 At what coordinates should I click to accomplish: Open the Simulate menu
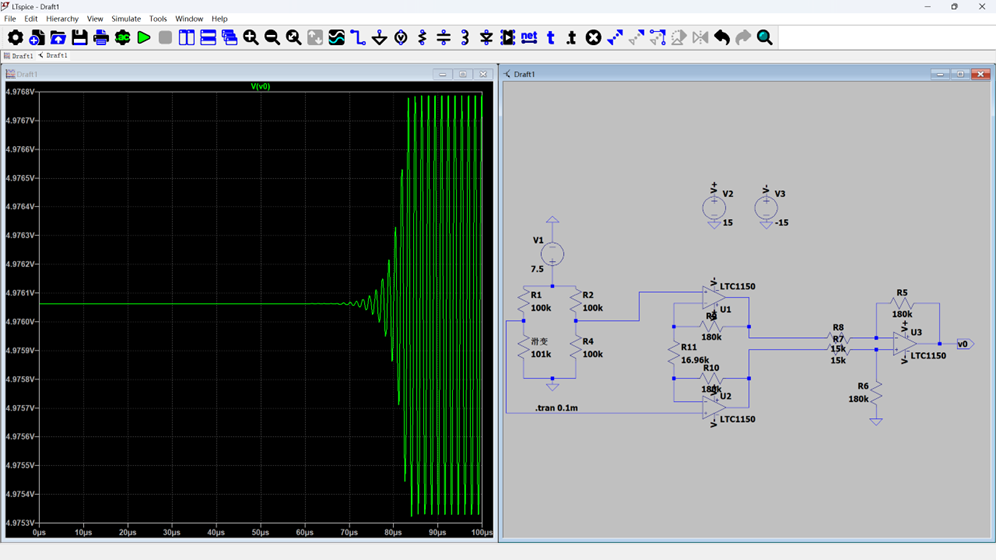click(x=126, y=19)
